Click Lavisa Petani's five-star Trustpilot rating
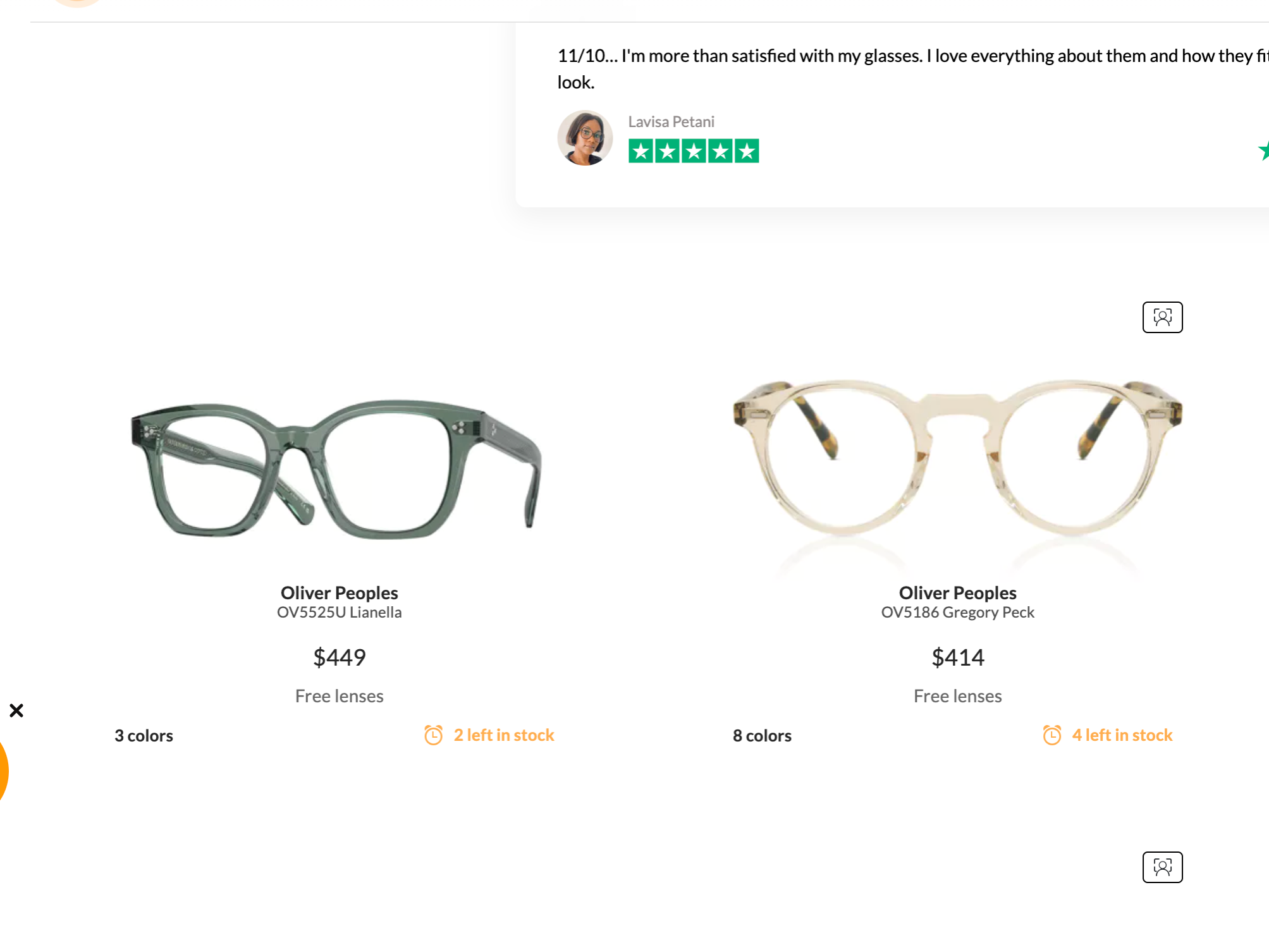Image resolution: width=1269 pixels, height=952 pixels. (694, 151)
